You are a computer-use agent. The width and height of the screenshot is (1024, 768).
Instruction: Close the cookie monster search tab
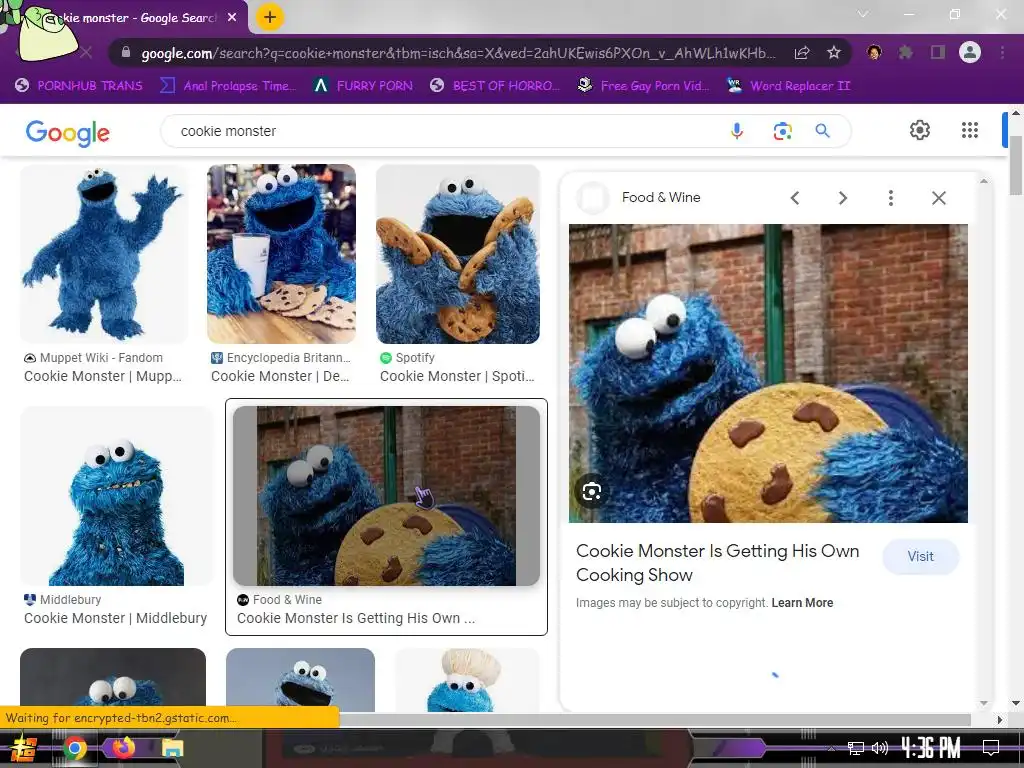coord(232,18)
